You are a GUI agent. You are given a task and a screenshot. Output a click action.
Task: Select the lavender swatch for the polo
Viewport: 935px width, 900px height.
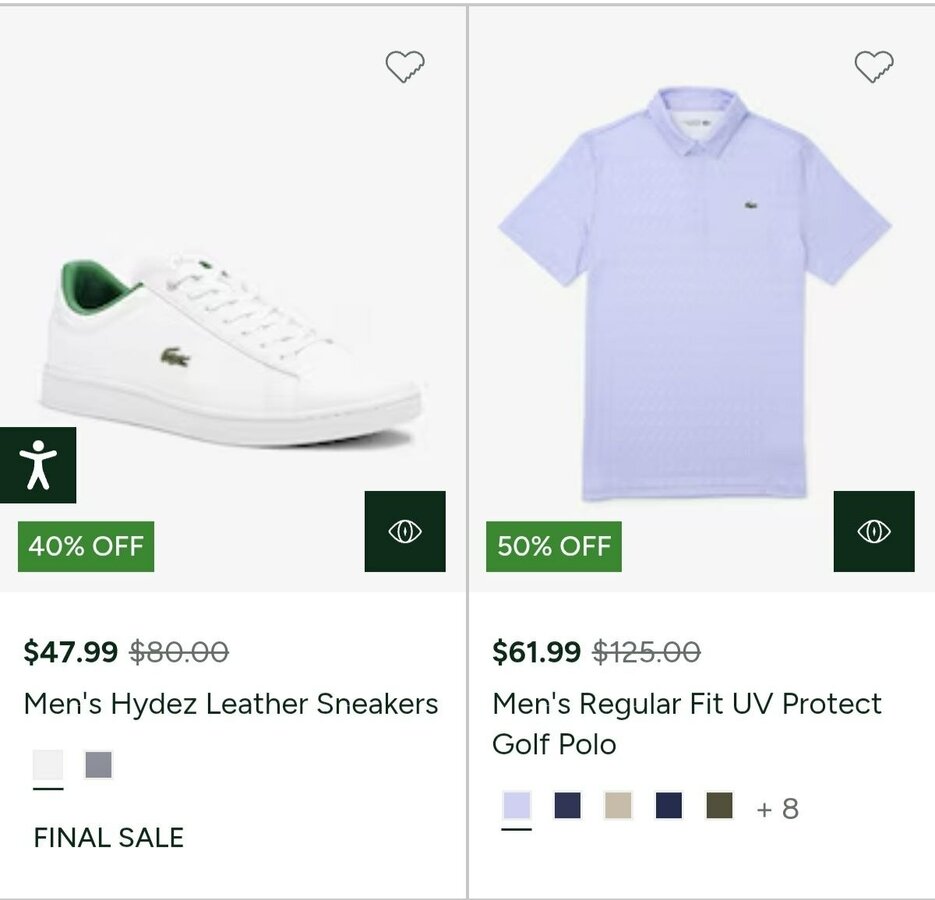pyautogui.click(x=517, y=805)
